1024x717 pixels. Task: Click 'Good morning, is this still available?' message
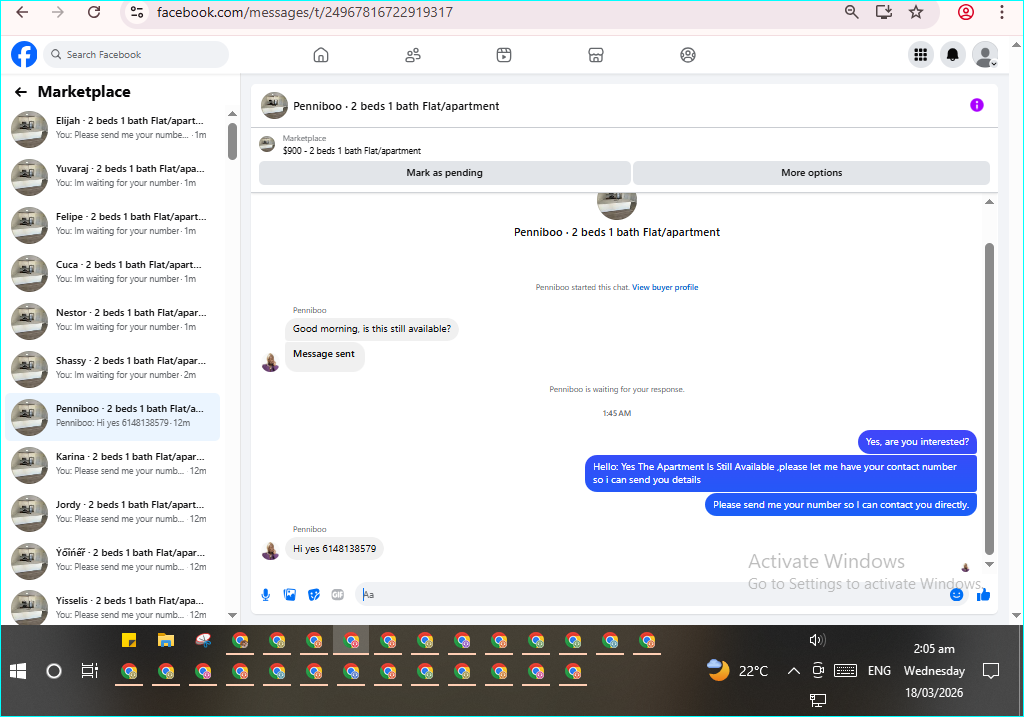click(372, 329)
